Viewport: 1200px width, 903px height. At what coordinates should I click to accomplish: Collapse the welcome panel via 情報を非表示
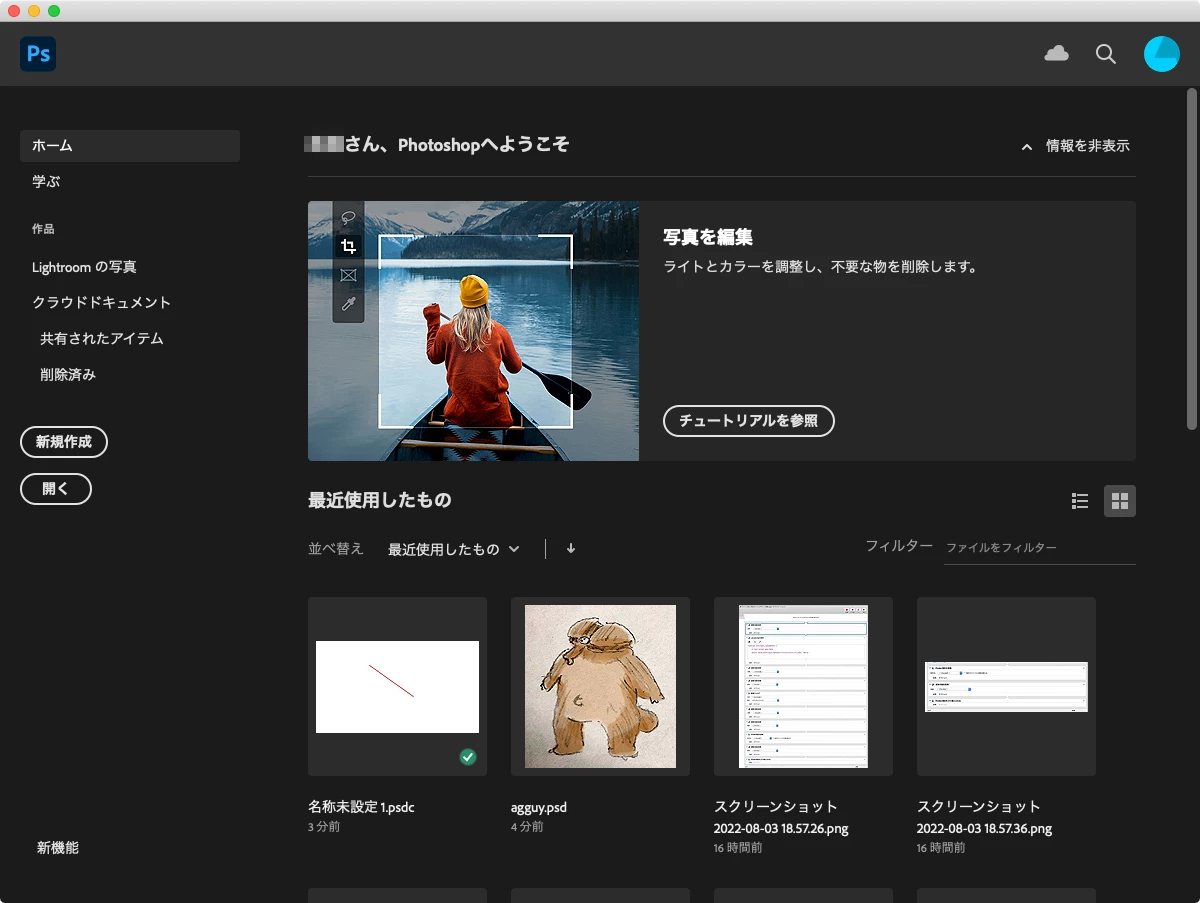click(x=1076, y=146)
